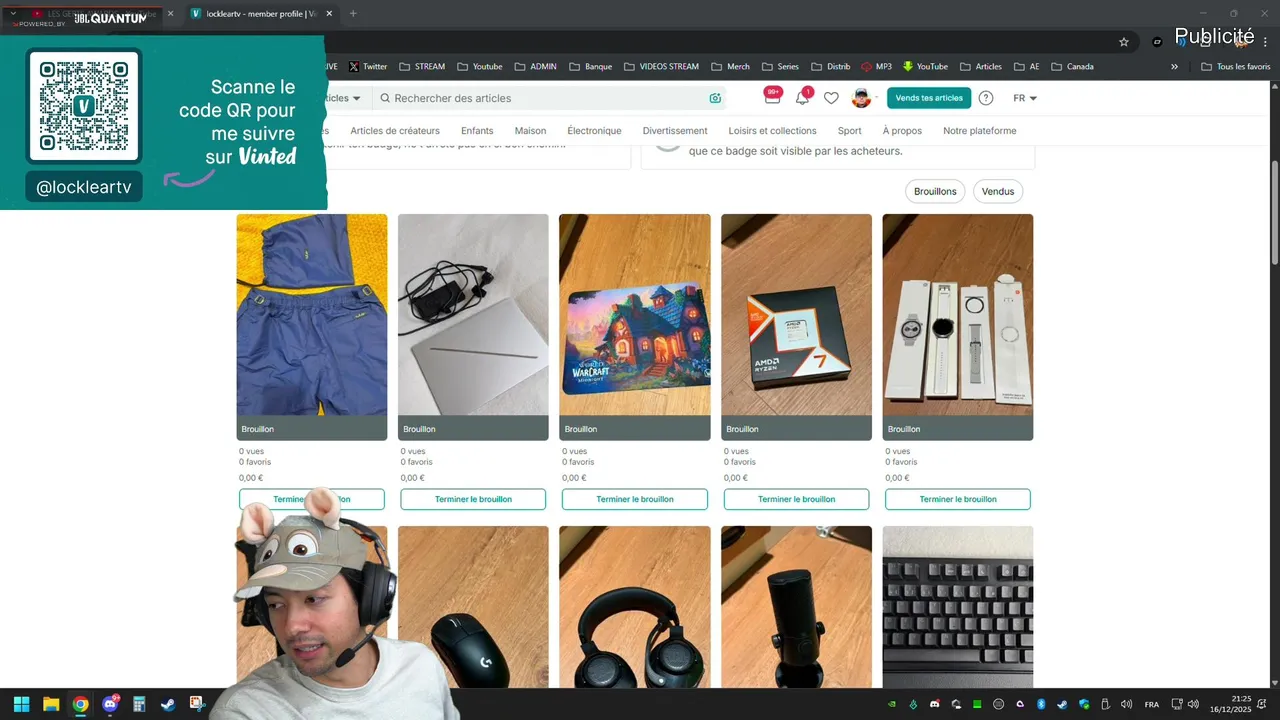
Task: Open the Warcraft mousepad thumbnail
Action: click(x=635, y=315)
